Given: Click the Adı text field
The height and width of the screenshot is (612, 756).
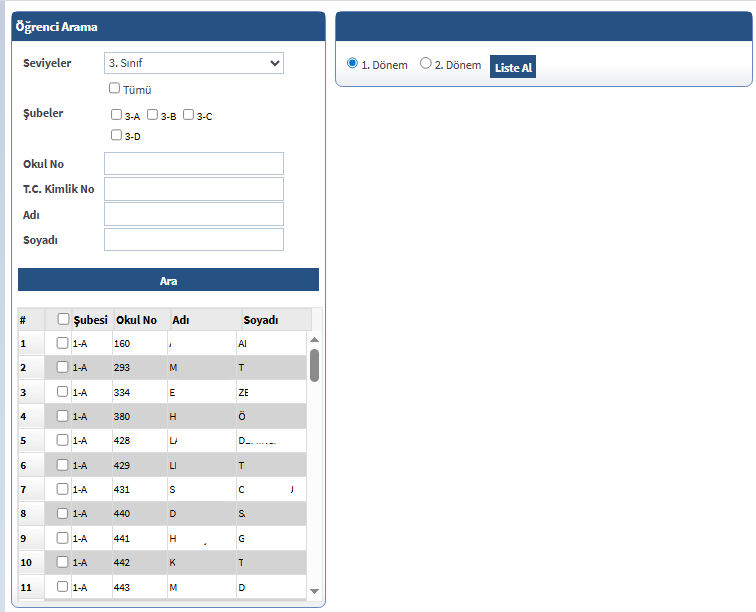Looking at the screenshot, I should point(193,214).
